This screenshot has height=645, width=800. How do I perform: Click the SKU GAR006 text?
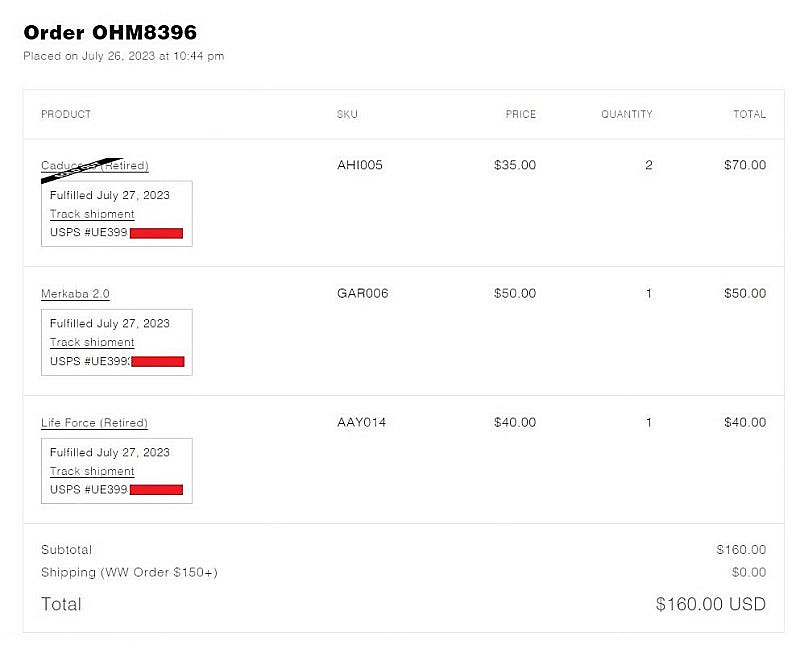[x=363, y=293]
